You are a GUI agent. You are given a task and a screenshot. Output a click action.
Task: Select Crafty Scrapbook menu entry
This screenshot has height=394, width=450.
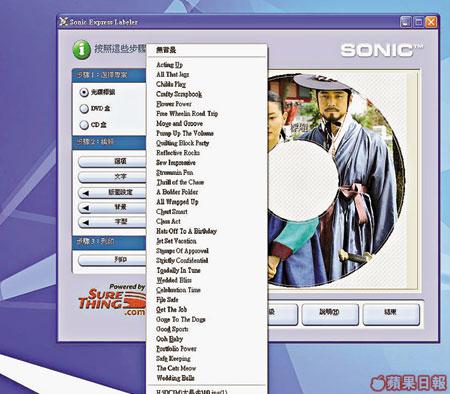207,94
